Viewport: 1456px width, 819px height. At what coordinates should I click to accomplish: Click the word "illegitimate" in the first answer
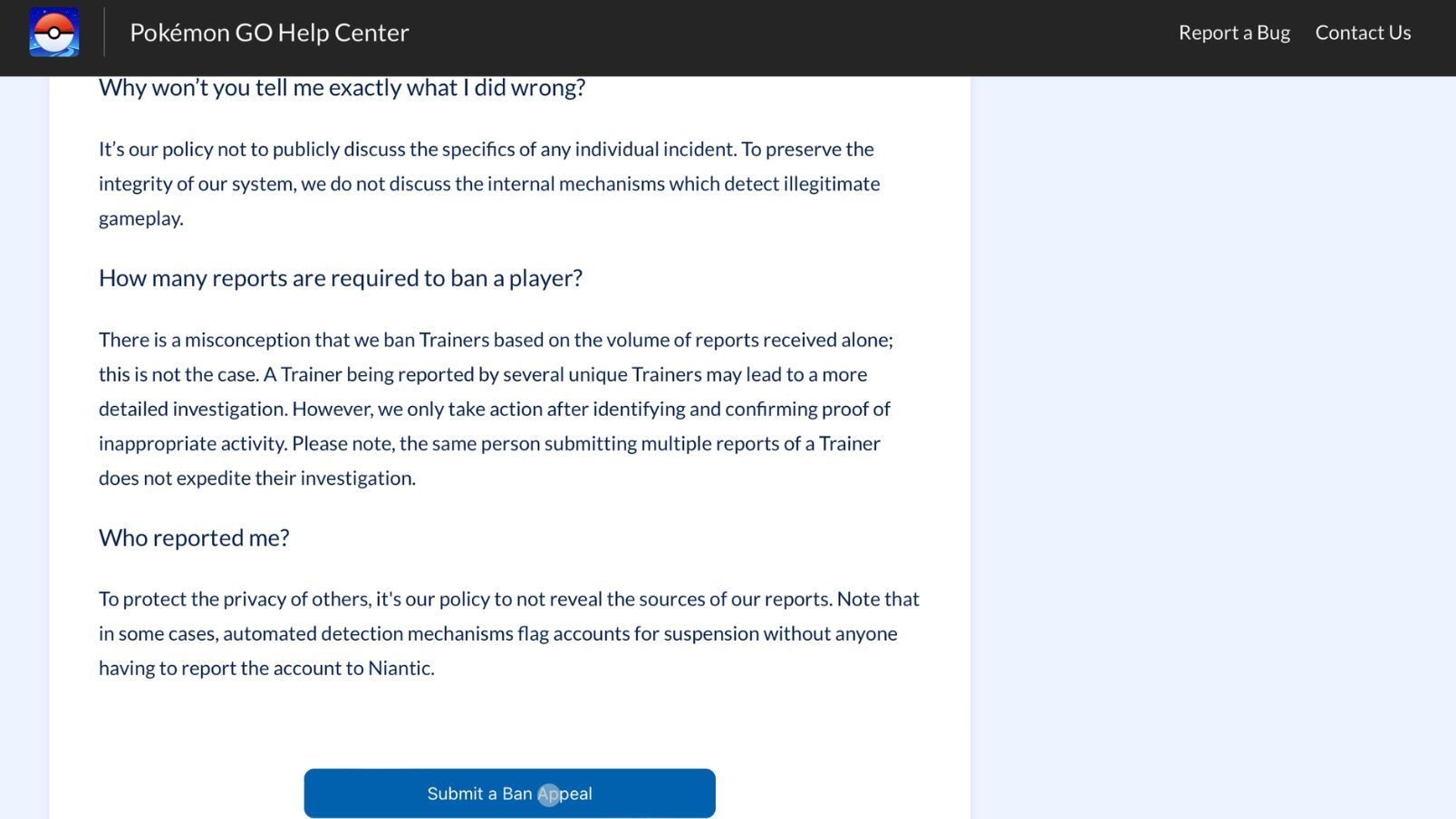tap(831, 184)
